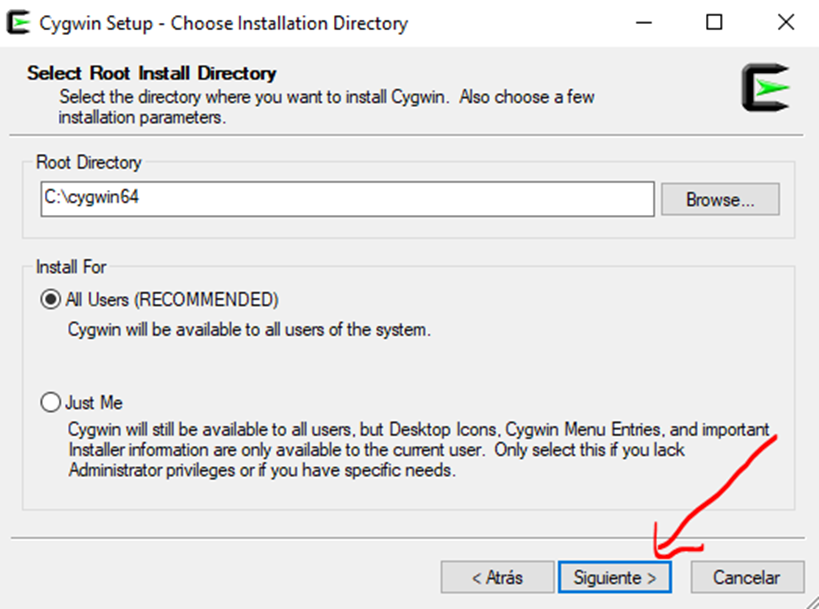Select the All Users (RECOMMENDED) option
Screen dimensions: 819x609
51,299
